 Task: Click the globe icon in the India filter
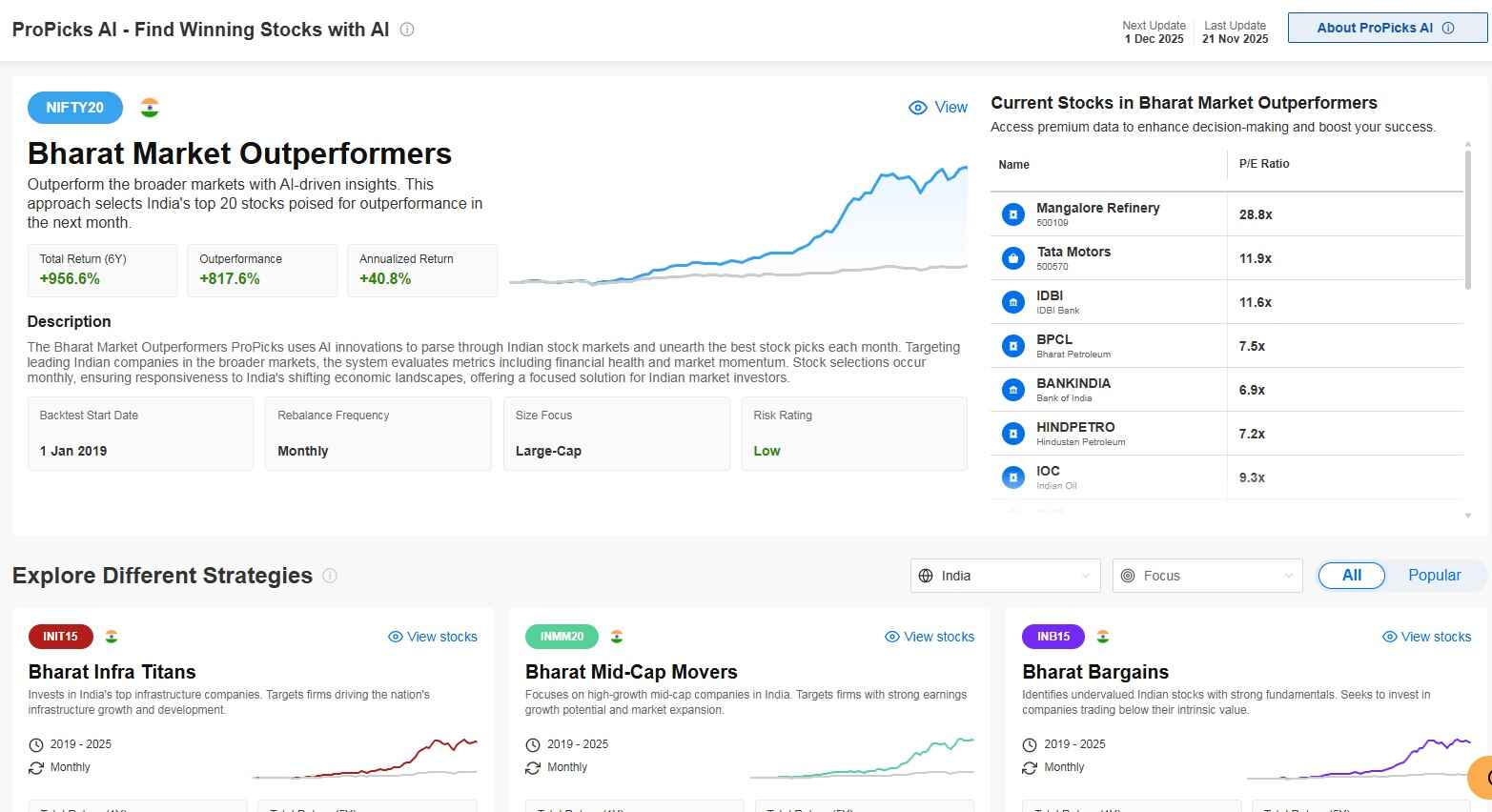coord(925,575)
